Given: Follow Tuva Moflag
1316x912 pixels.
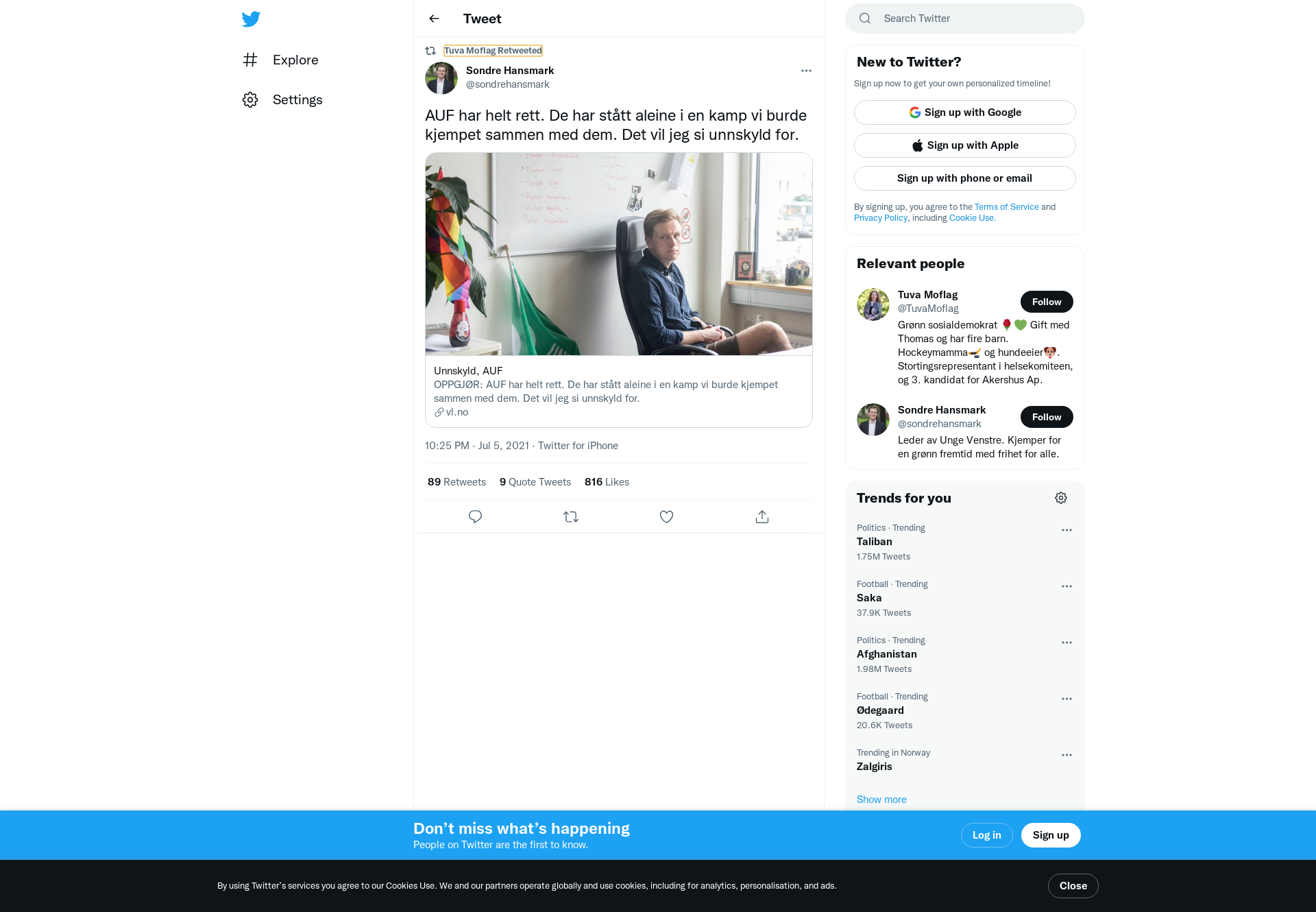Looking at the screenshot, I should 1047,302.
